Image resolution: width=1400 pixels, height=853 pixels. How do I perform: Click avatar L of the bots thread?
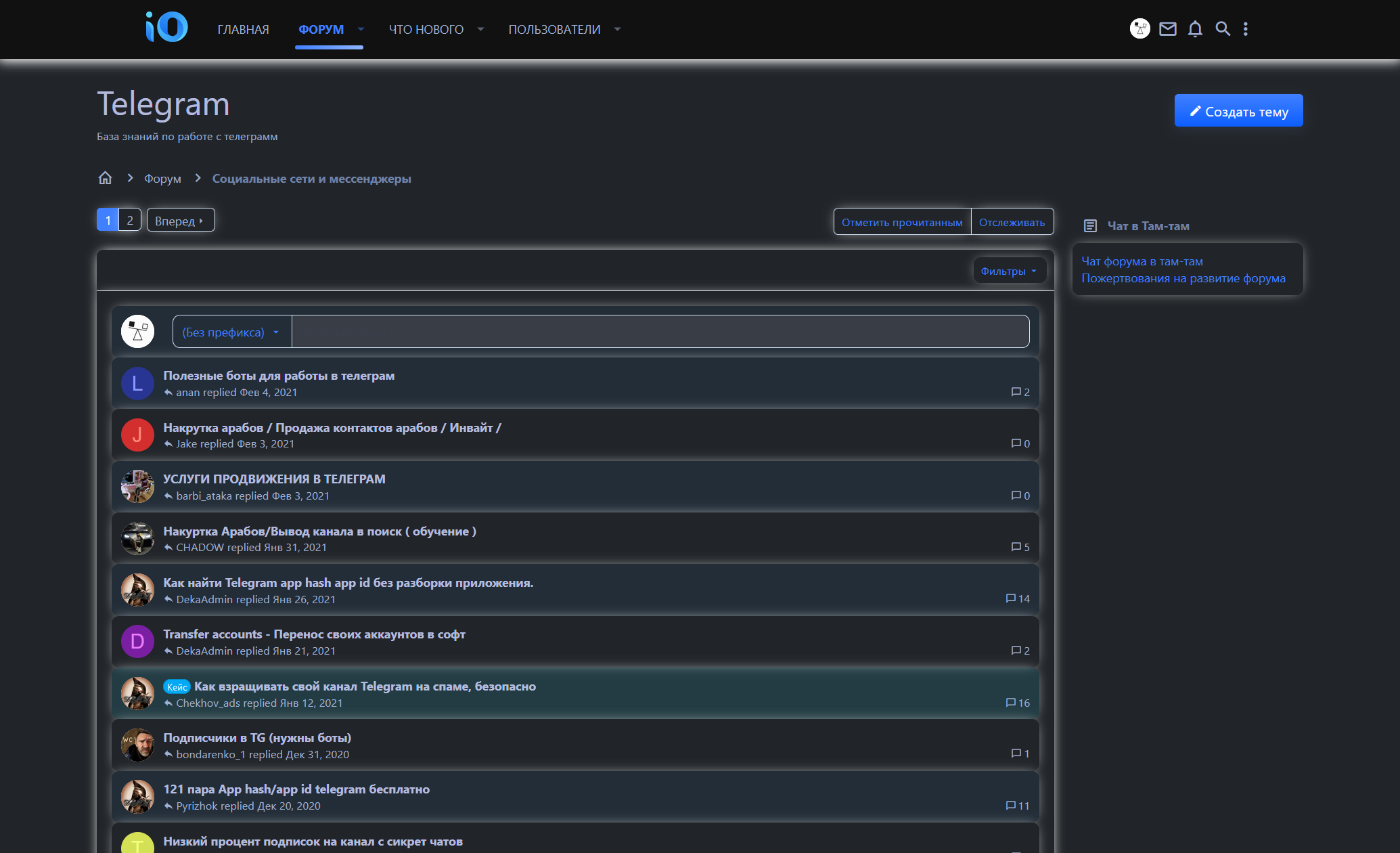point(137,384)
